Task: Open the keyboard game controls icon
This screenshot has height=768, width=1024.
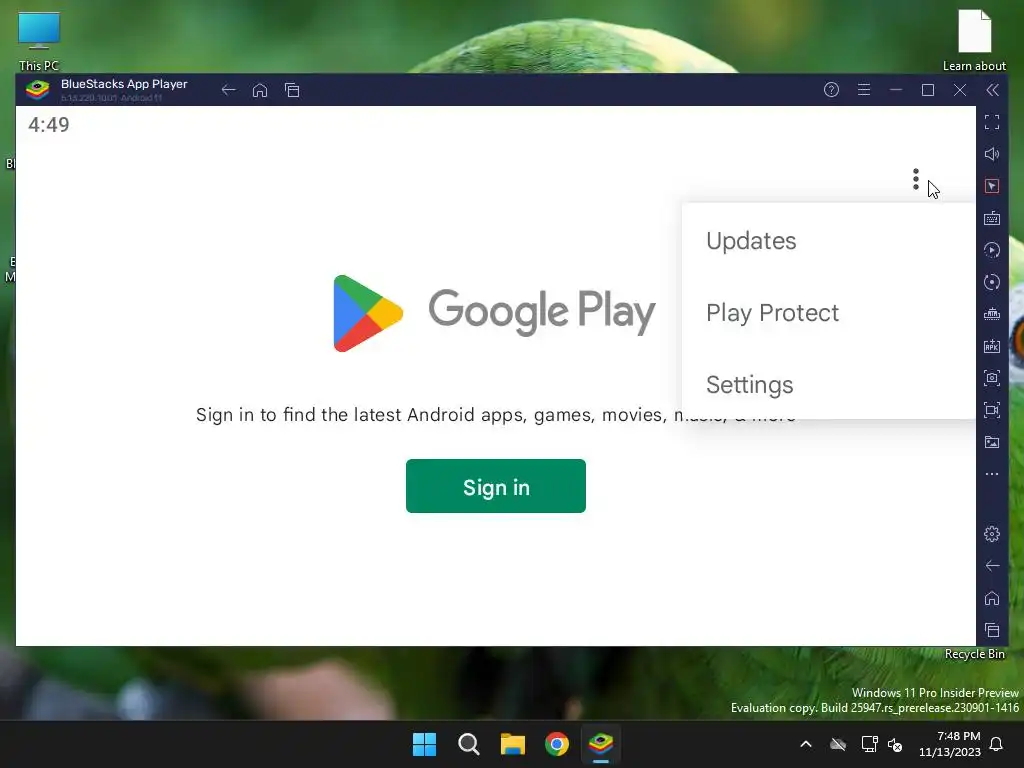Action: pos(991,218)
